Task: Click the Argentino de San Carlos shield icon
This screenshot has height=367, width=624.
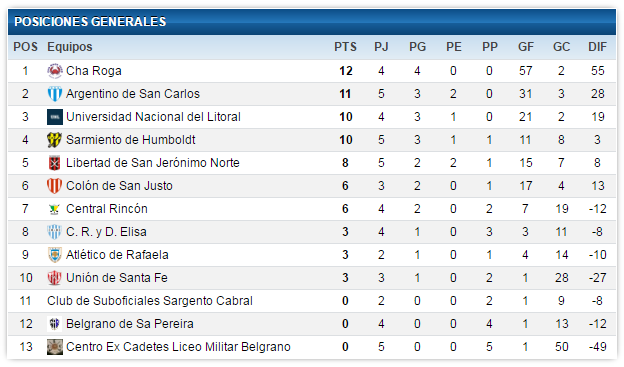Action: 55,94
